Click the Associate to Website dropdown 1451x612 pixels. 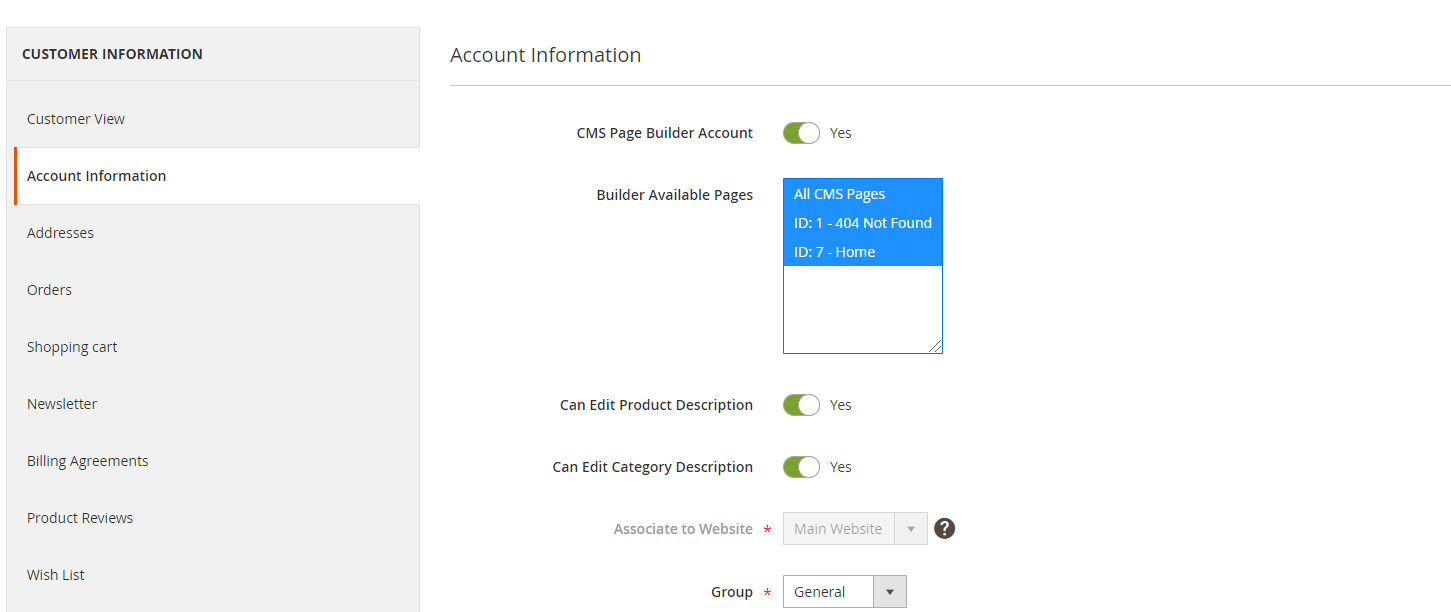(854, 529)
